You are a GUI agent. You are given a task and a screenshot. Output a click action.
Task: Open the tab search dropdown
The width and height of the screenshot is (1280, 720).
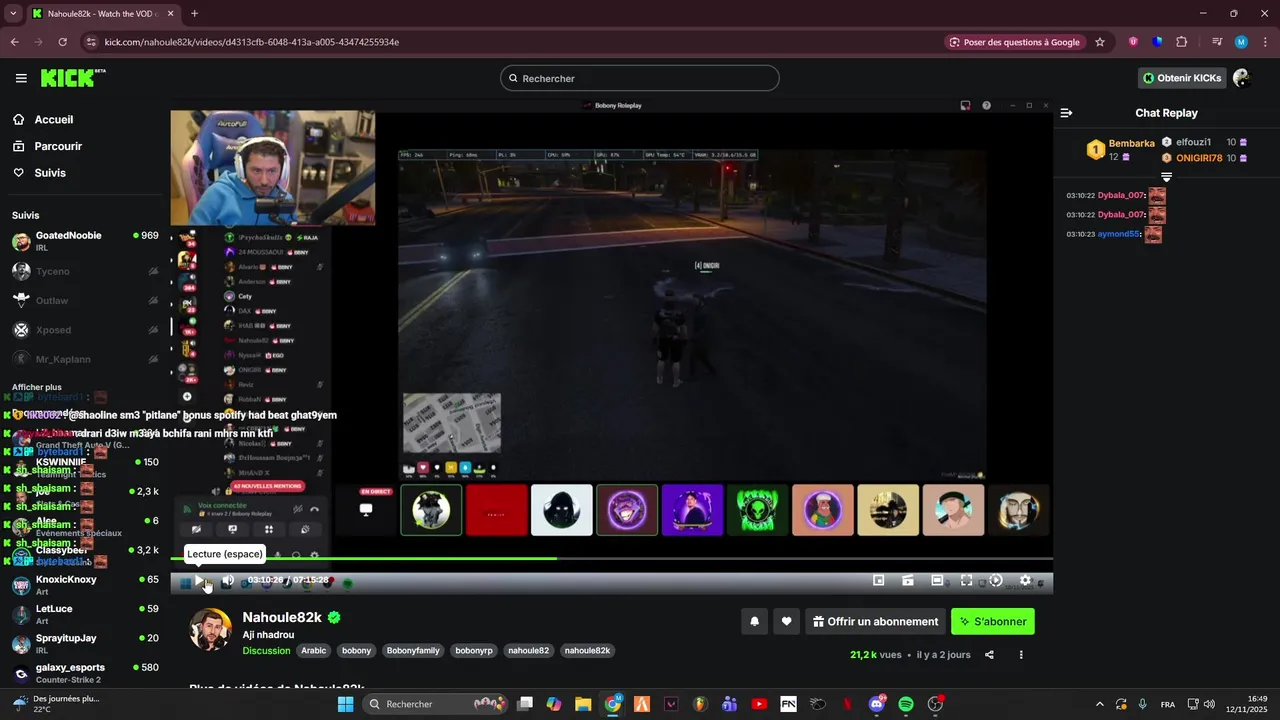(13, 13)
